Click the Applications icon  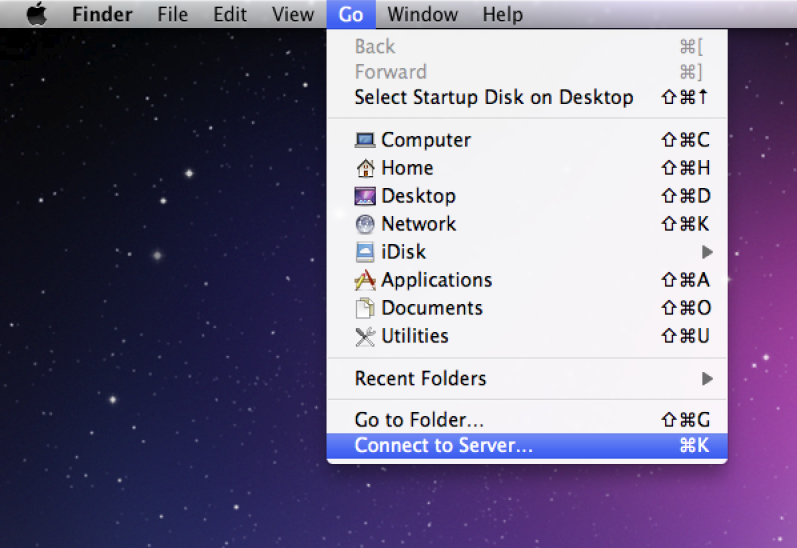[365, 280]
